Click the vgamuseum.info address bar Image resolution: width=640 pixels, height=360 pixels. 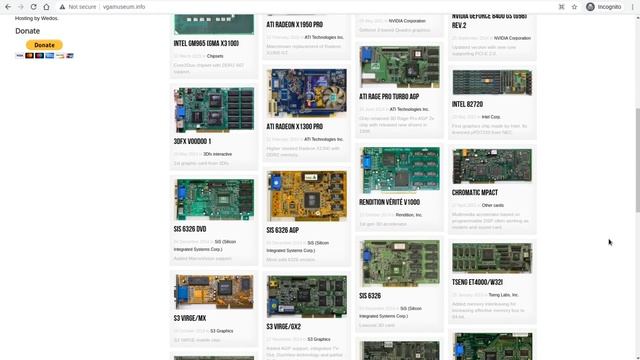coord(124,7)
